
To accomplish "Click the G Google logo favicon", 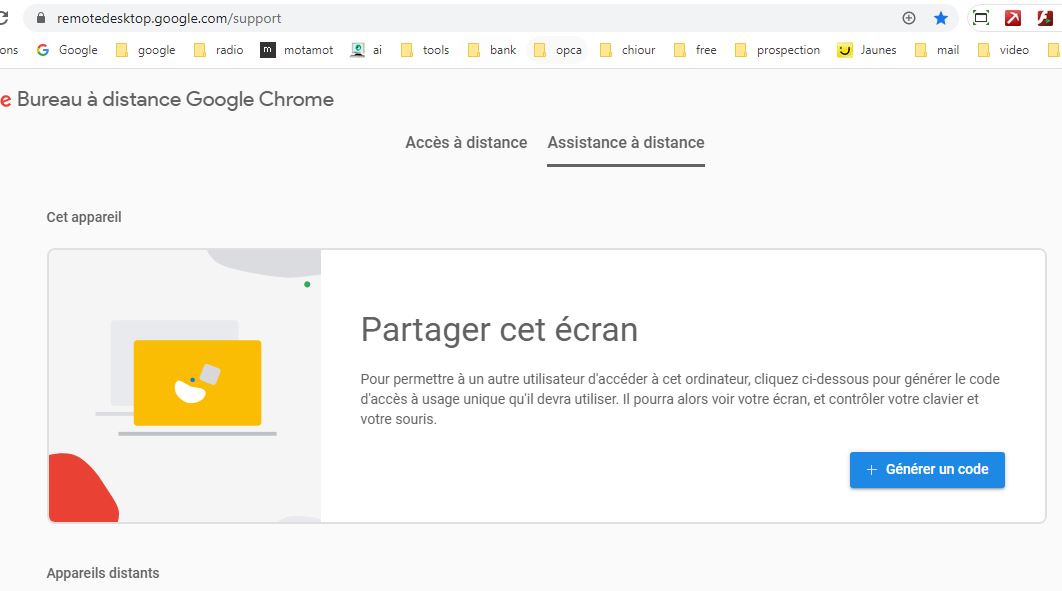I will [43, 50].
